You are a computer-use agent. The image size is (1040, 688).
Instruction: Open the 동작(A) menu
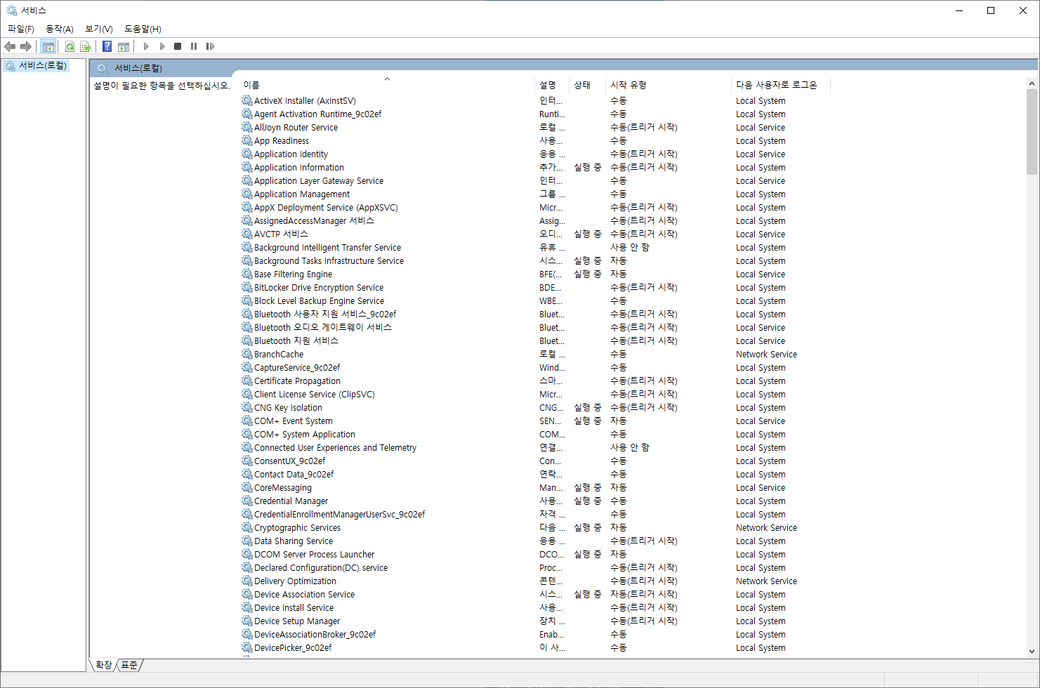[59, 29]
